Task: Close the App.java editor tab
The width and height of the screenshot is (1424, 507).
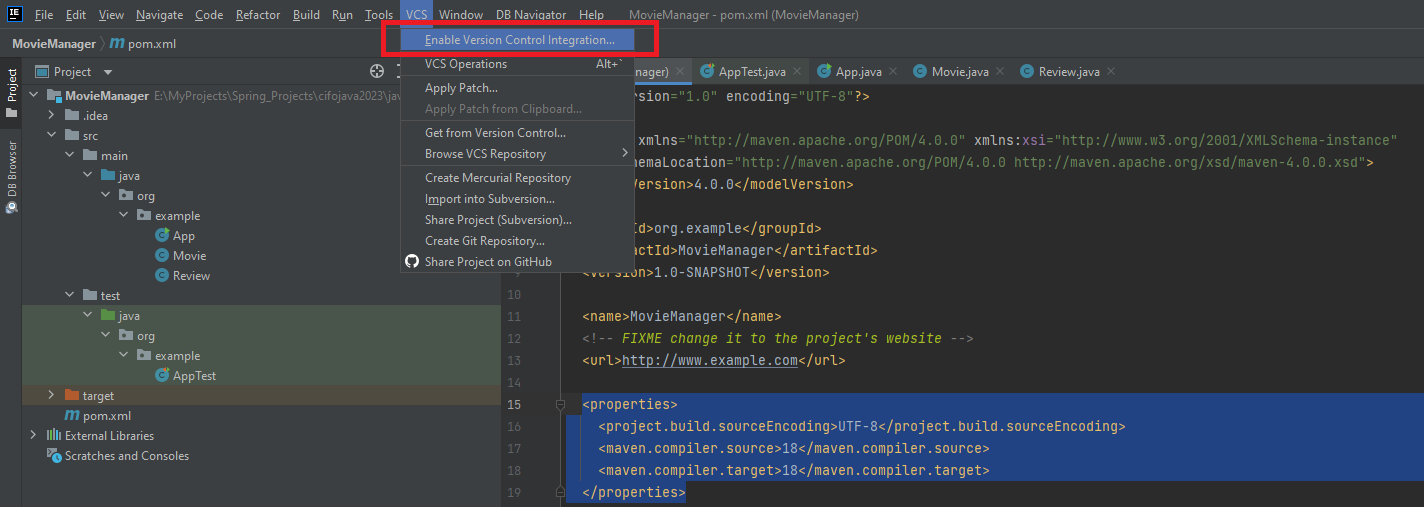Action: [x=892, y=72]
